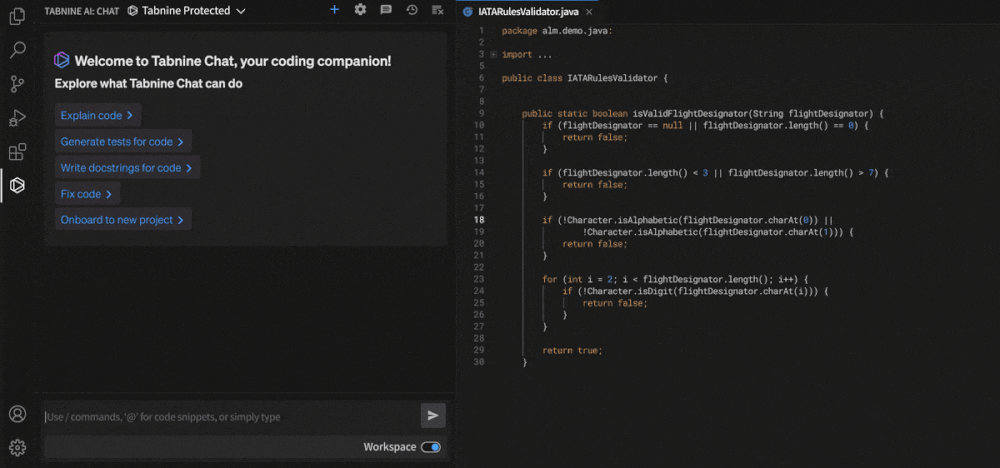The height and width of the screenshot is (468, 1000).
Task: Open the Explorer view in the activity bar
Action: tap(17, 16)
